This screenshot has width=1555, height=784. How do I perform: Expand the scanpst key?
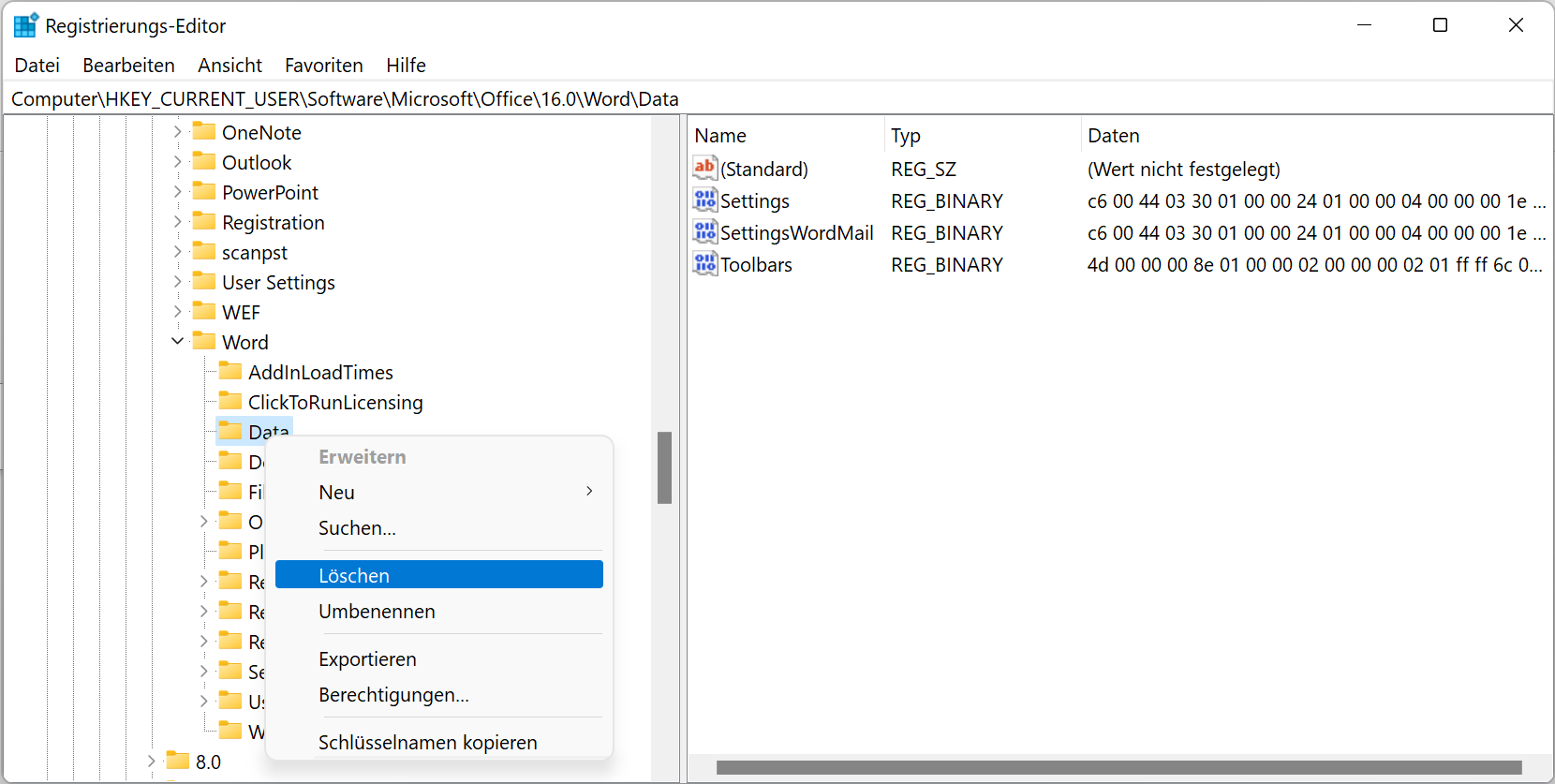coord(178,252)
